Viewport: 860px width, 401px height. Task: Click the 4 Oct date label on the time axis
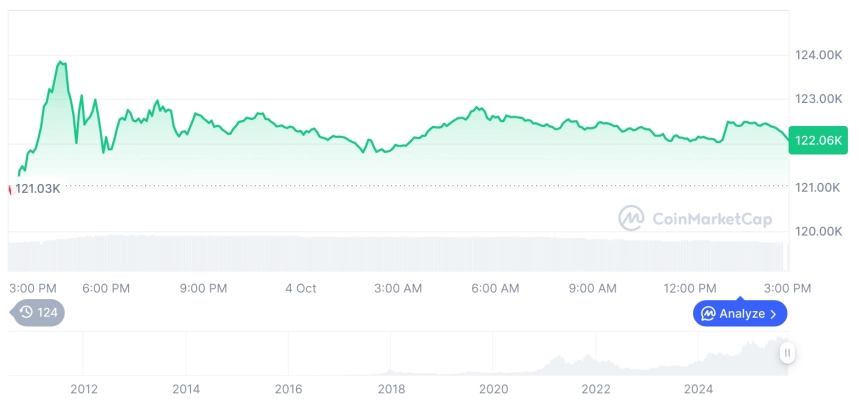coord(300,288)
